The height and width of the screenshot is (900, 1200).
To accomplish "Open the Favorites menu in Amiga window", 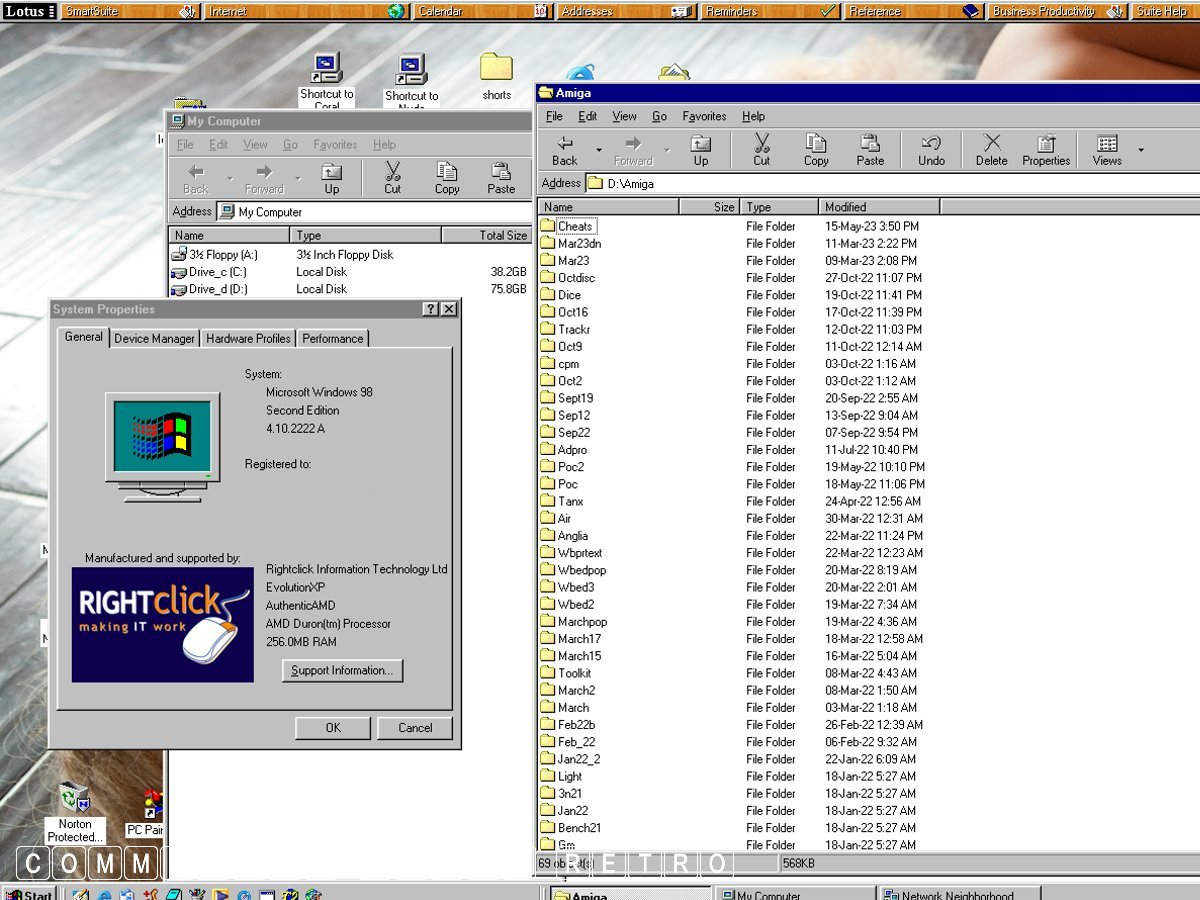I will 704,116.
